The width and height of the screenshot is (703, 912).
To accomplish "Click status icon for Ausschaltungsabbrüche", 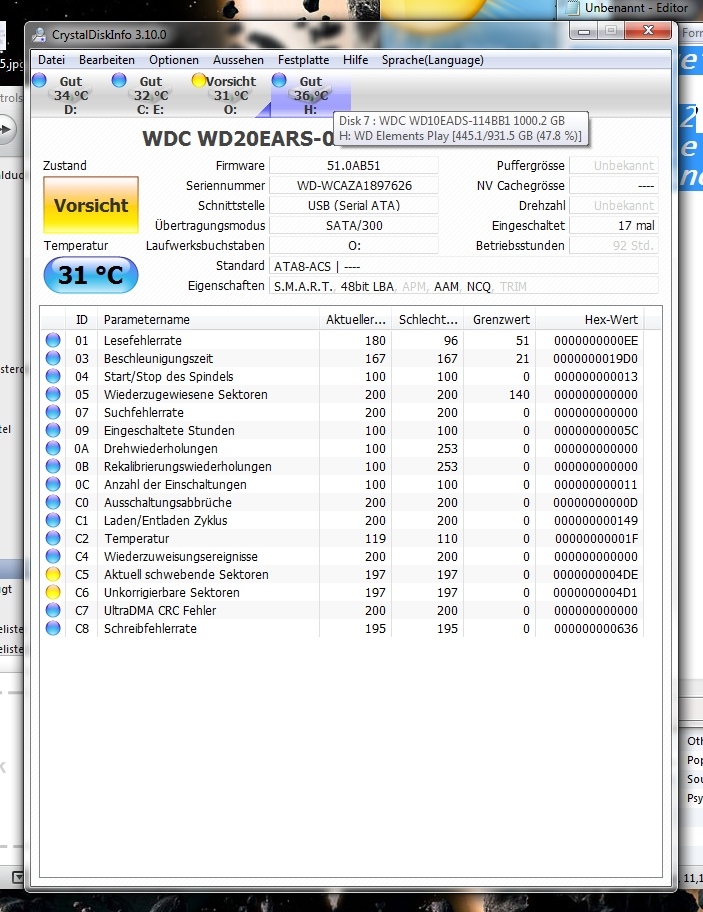I will [x=53, y=503].
